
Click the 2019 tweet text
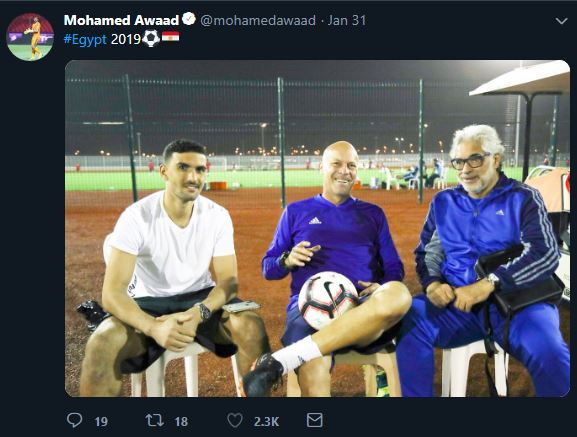coord(126,39)
